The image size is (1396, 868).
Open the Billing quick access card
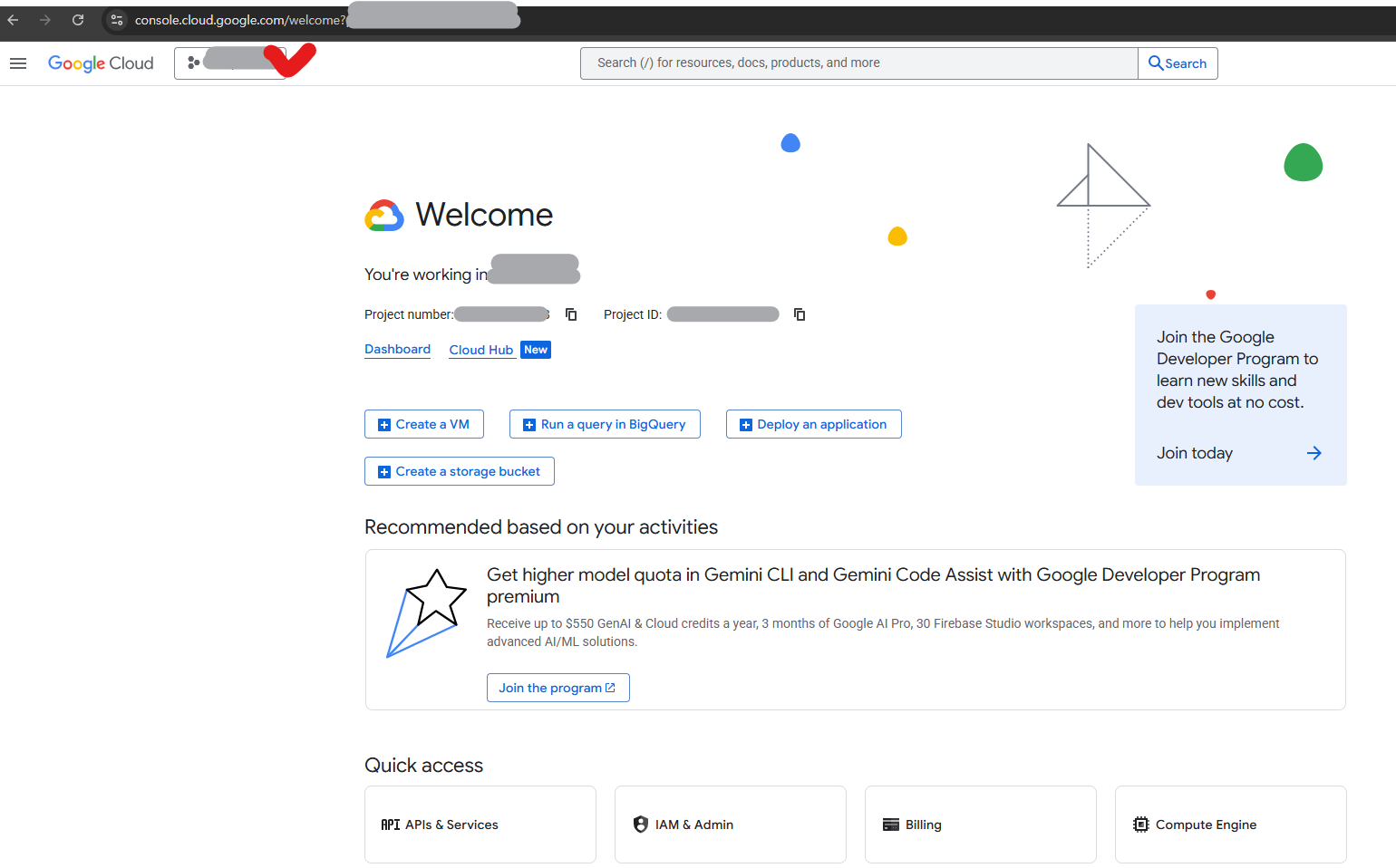pyautogui.click(x=980, y=824)
